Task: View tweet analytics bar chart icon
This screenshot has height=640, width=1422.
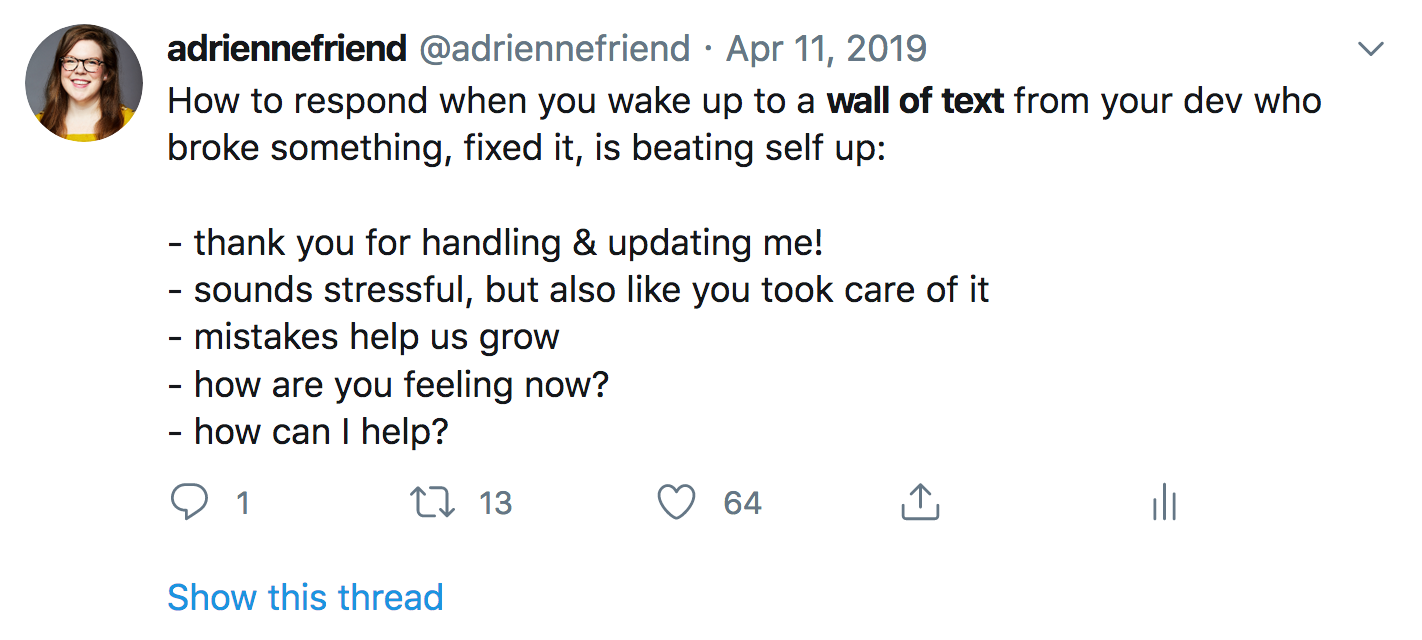Action: click(1163, 502)
